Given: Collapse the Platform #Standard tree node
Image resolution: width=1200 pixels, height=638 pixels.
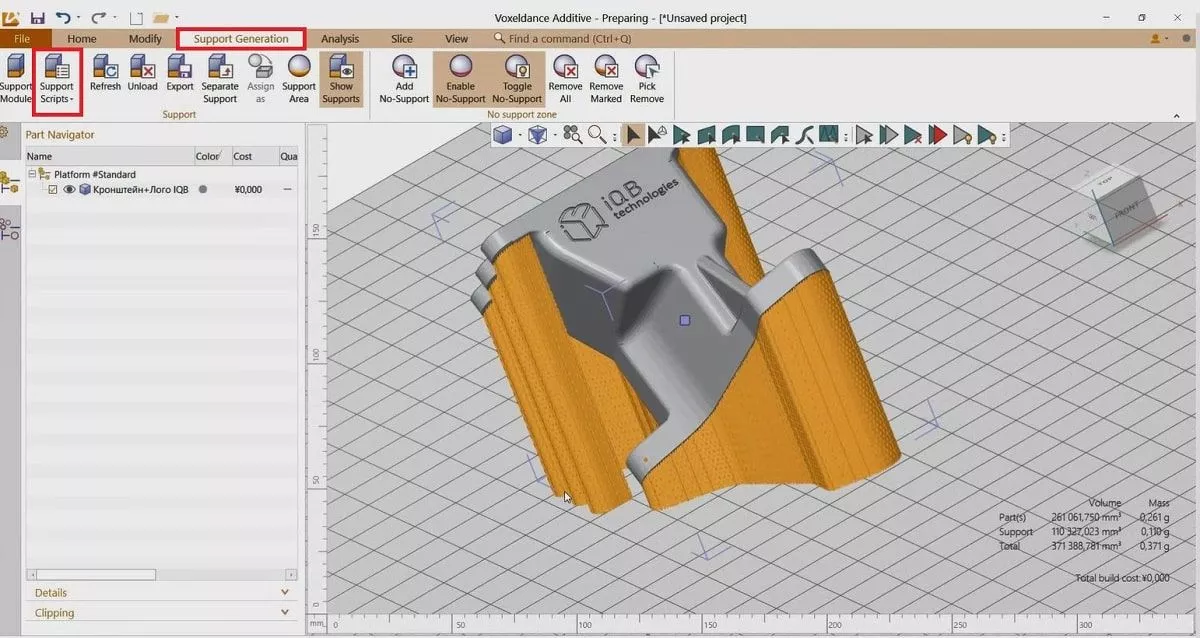Looking at the screenshot, I should 33,174.
